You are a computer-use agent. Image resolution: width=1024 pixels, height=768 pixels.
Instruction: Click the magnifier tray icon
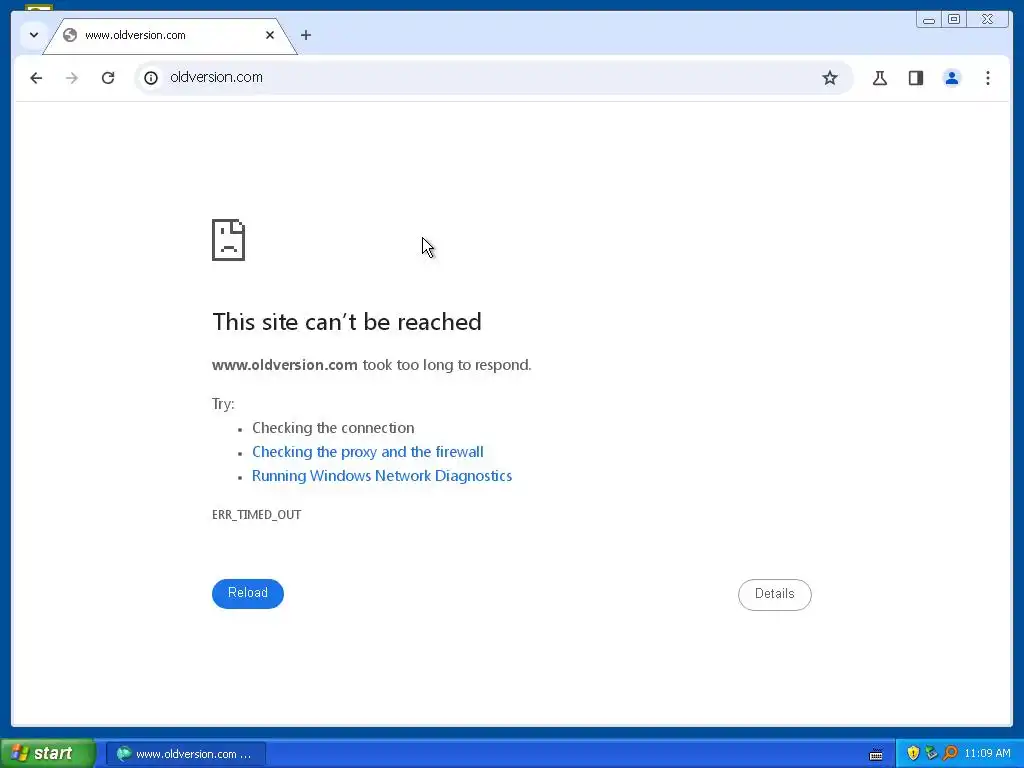point(950,754)
